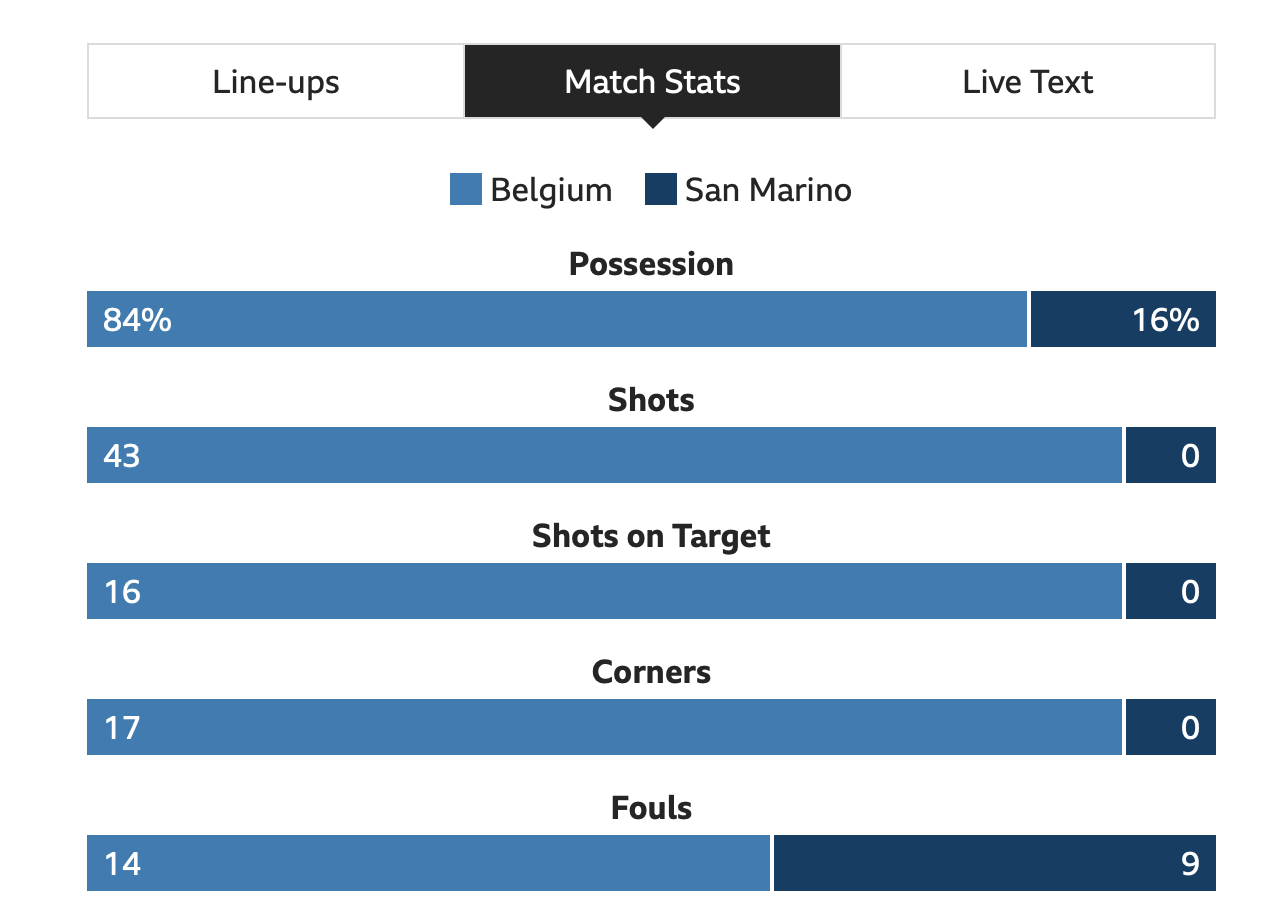This screenshot has height=924, width=1282.
Task: Click San Marino's 16% possession bar
Action: [1123, 319]
